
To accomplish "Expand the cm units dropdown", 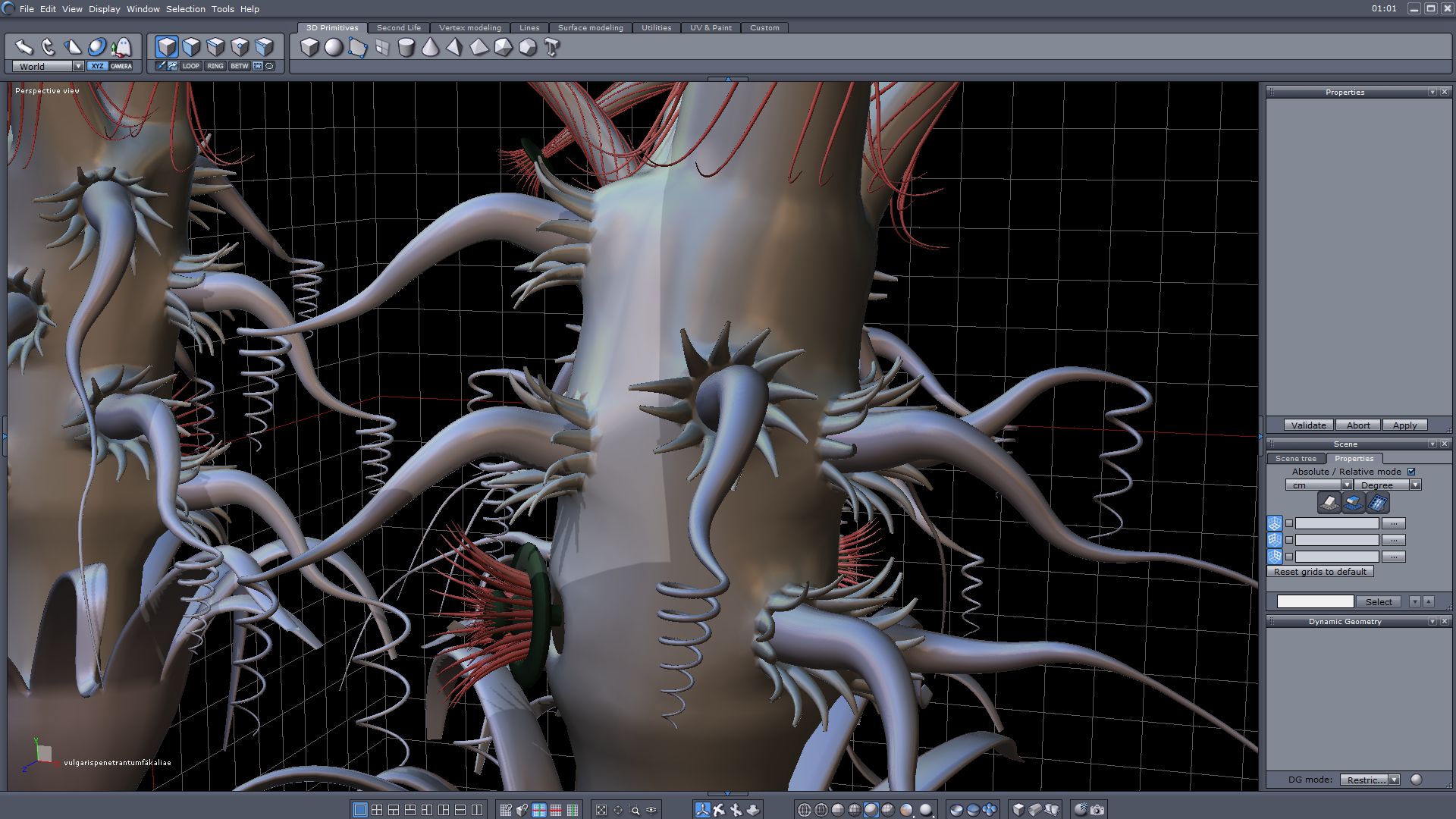I will click(x=1319, y=485).
